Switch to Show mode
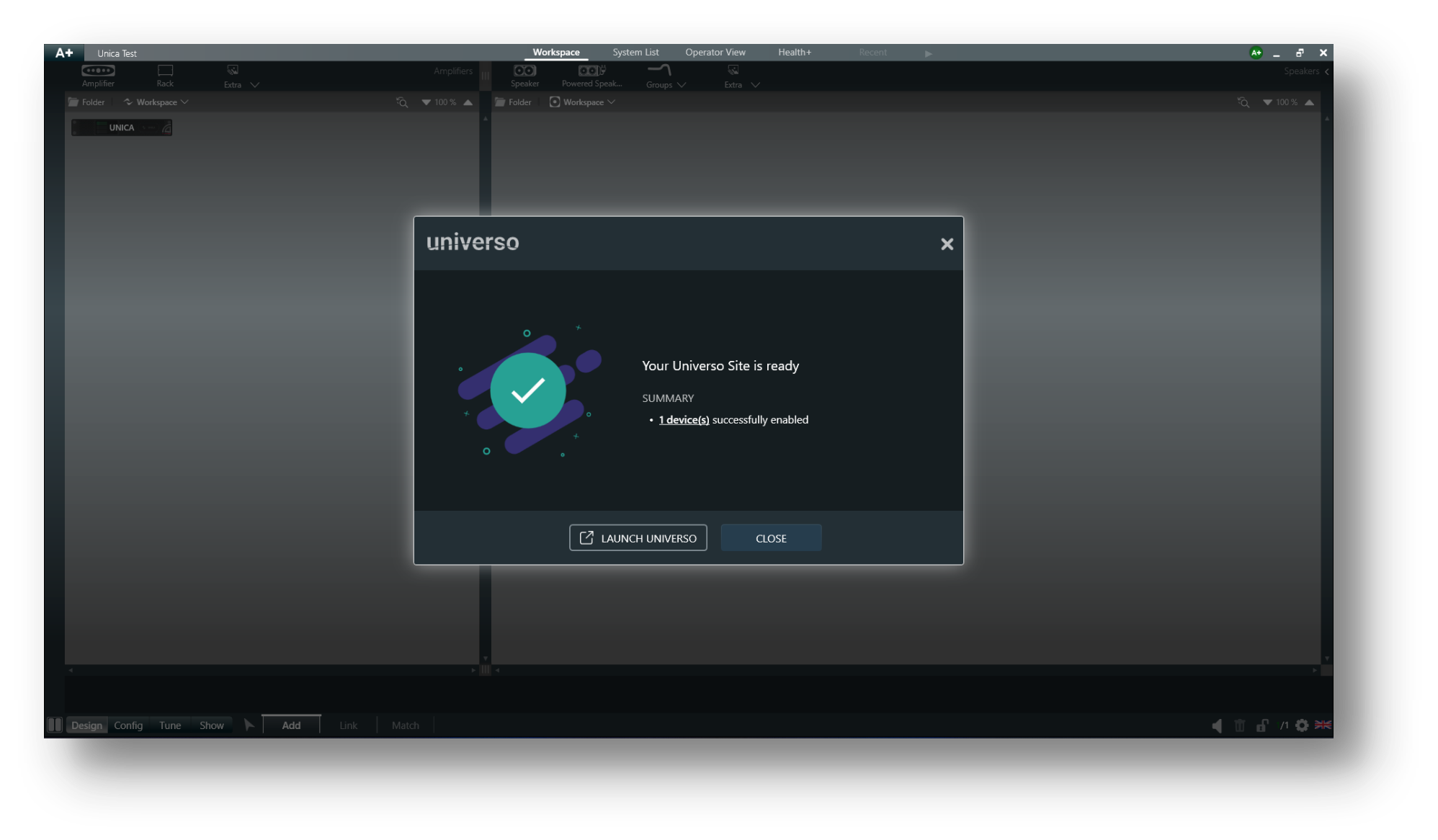Image resolution: width=1438 pixels, height=840 pixels. tap(212, 725)
